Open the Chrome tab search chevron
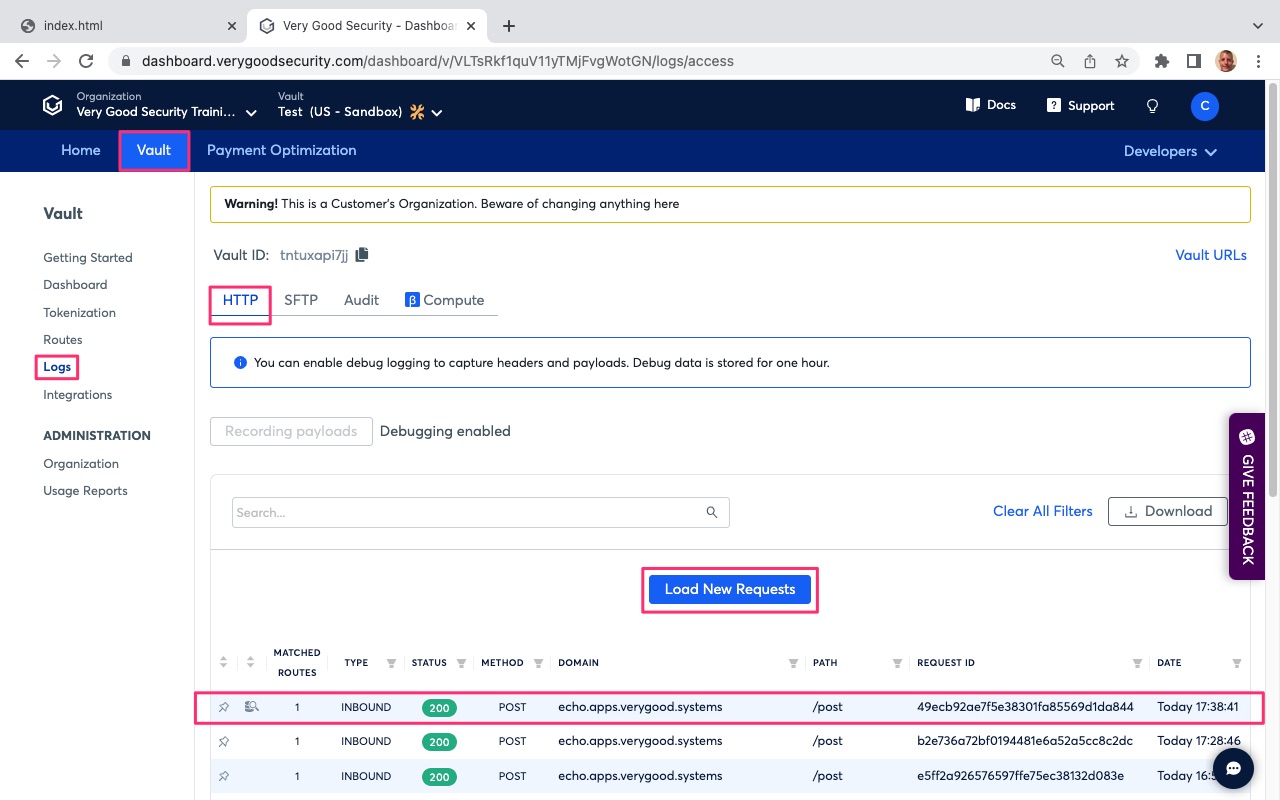 (1258, 26)
